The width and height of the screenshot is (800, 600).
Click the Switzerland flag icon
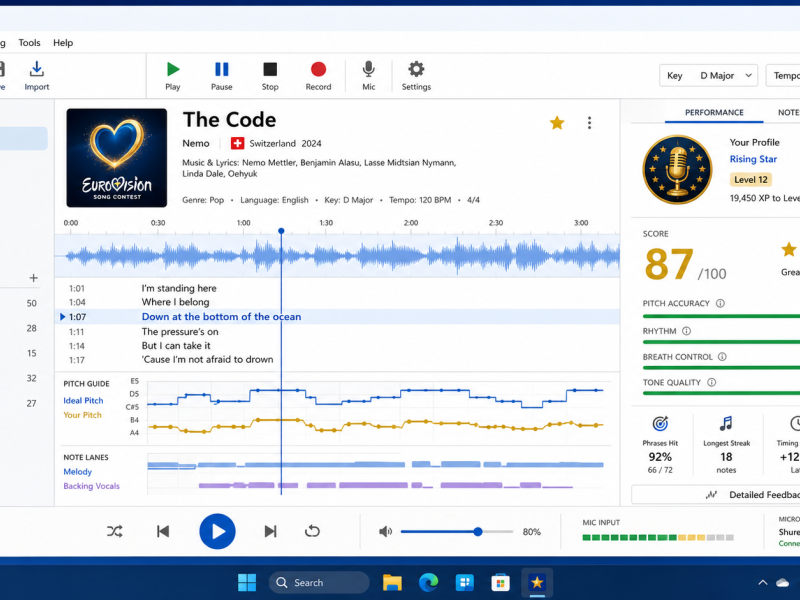pos(237,143)
